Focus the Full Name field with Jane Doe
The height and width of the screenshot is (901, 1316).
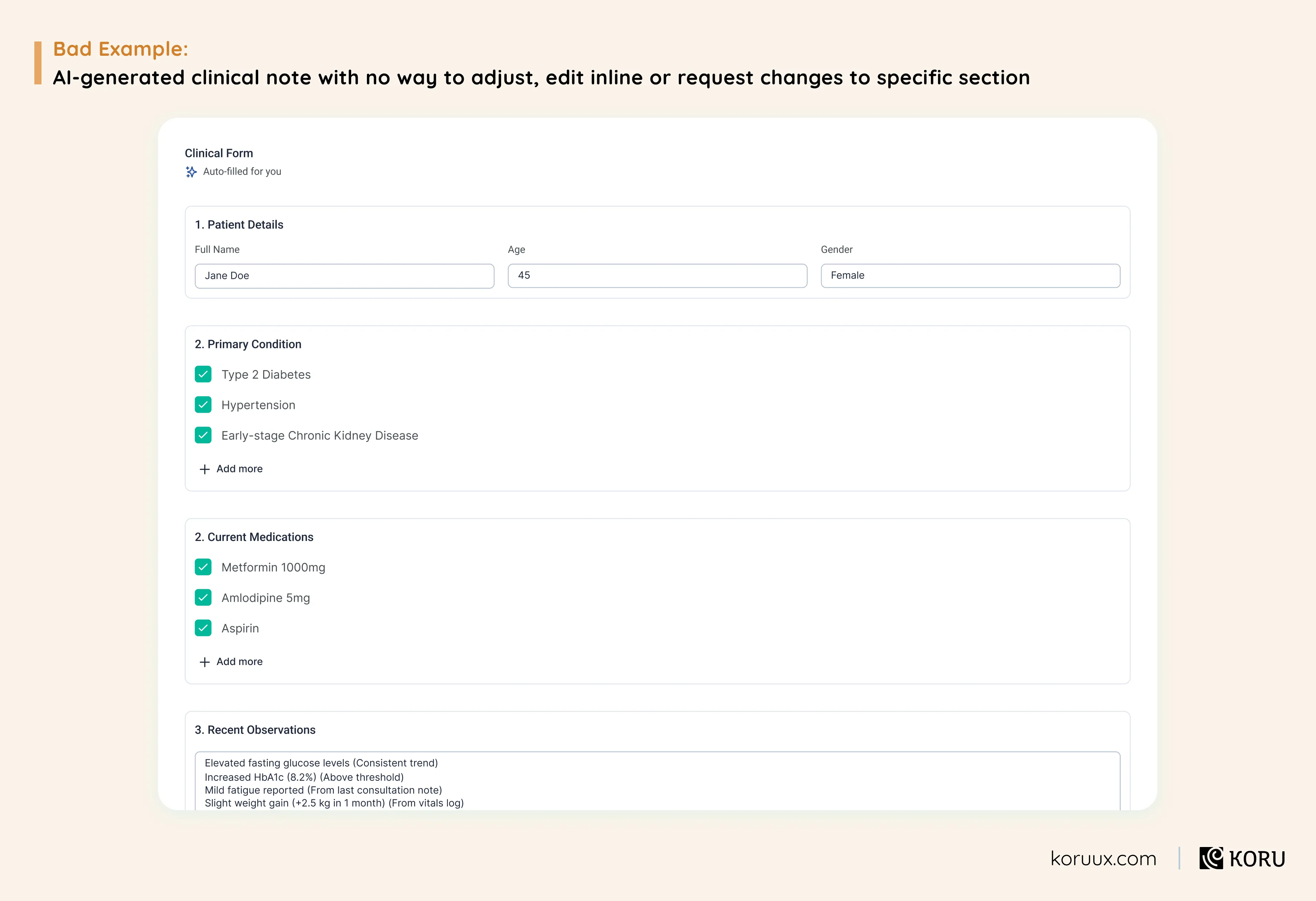click(344, 276)
